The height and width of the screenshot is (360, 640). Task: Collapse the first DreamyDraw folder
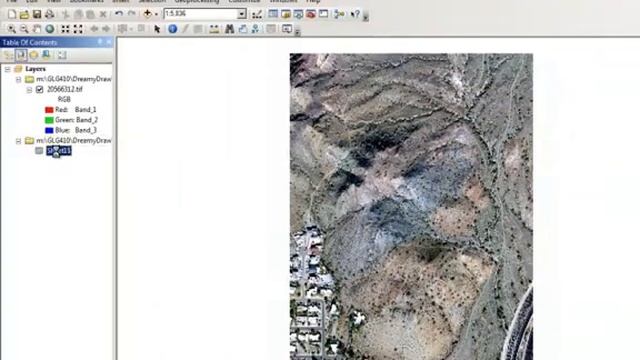pyautogui.click(x=19, y=79)
